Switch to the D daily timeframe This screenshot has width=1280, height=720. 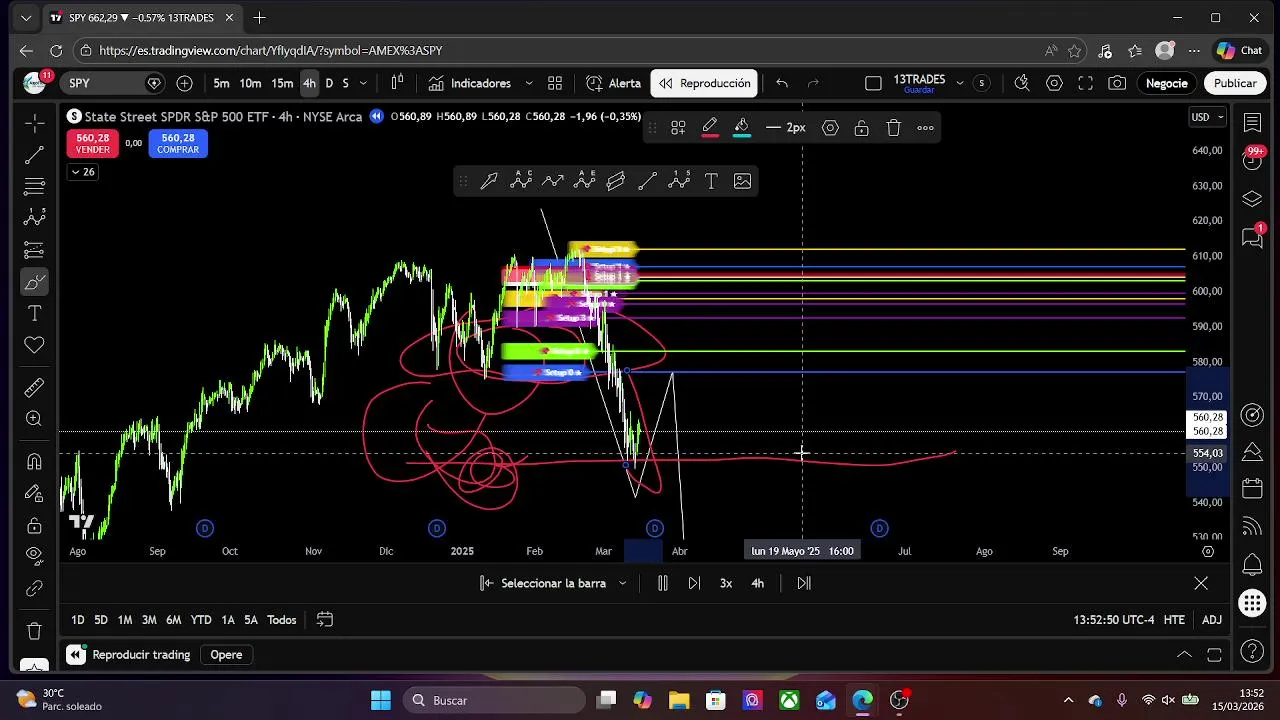329,83
